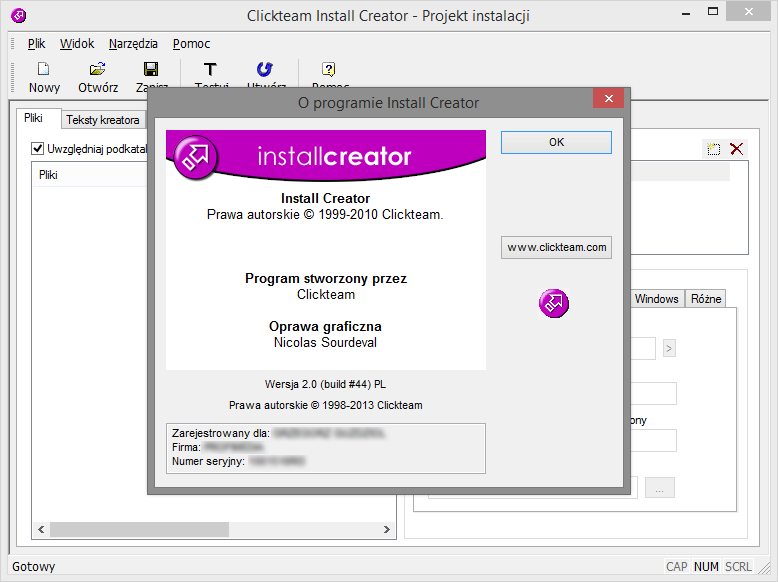
Task: Click the horizontal scrollbar thumb in file list
Action: (139, 529)
